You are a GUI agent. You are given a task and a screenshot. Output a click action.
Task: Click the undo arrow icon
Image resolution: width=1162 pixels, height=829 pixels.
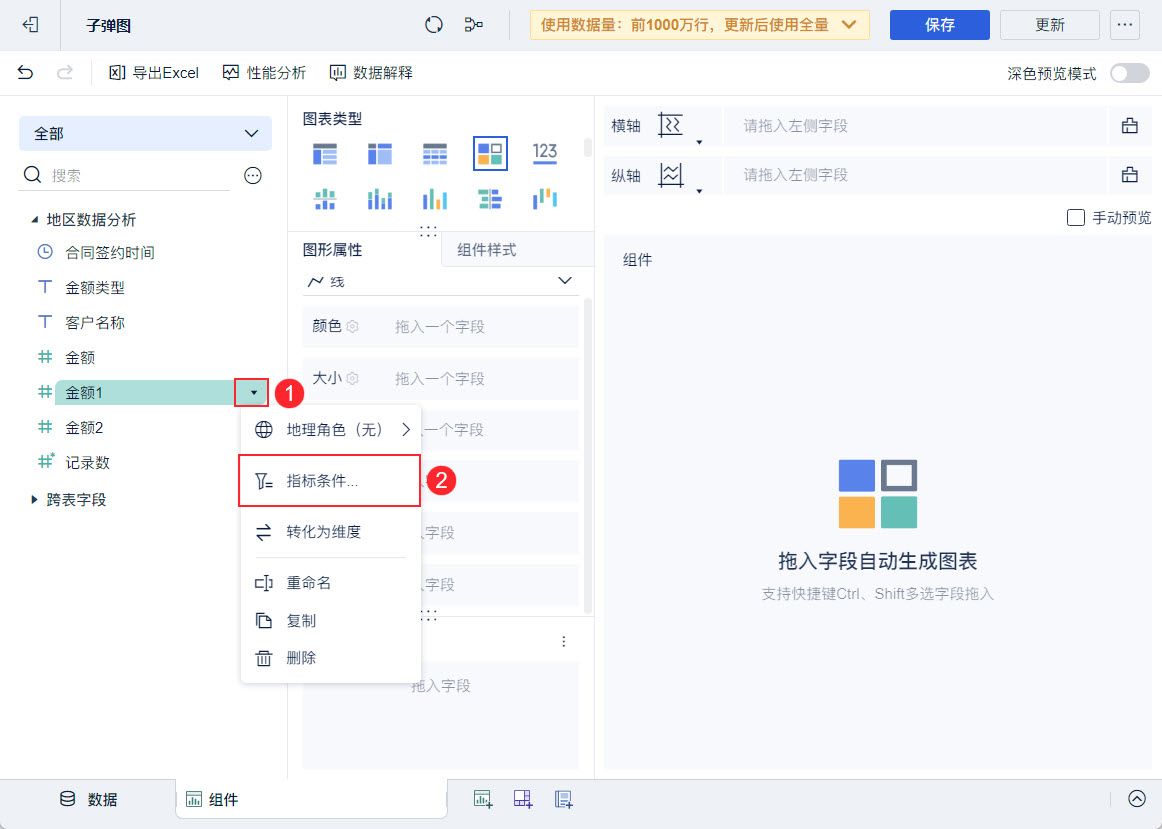[25, 73]
